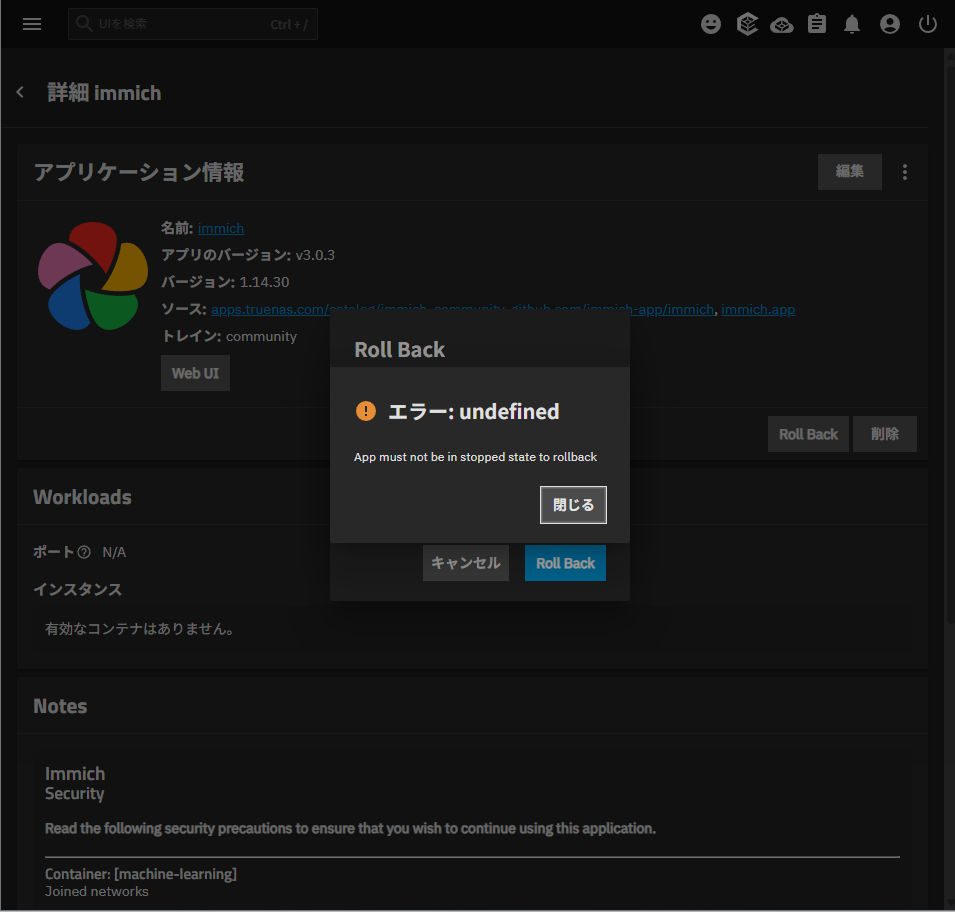Viewport: 955px width, 912px height.
Task: Select the Workloads section heading
Action: pyautogui.click(x=82, y=497)
